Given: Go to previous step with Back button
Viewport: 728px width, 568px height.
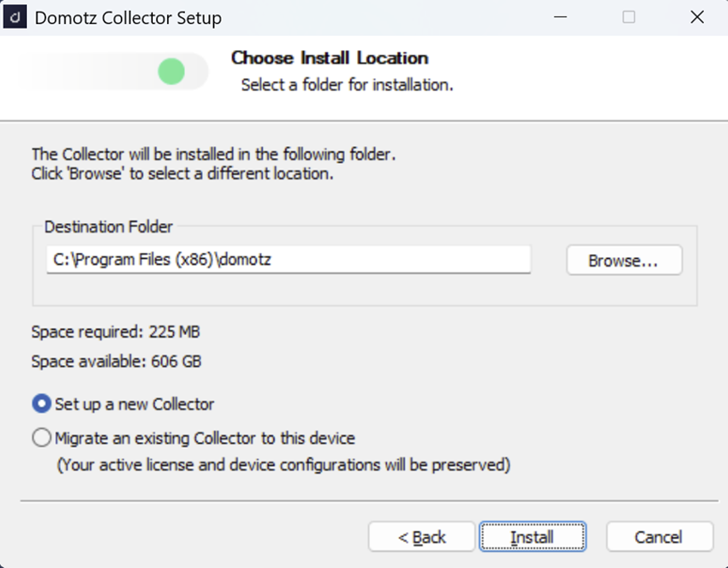Looking at the screenshot, I should coord(422,537).
